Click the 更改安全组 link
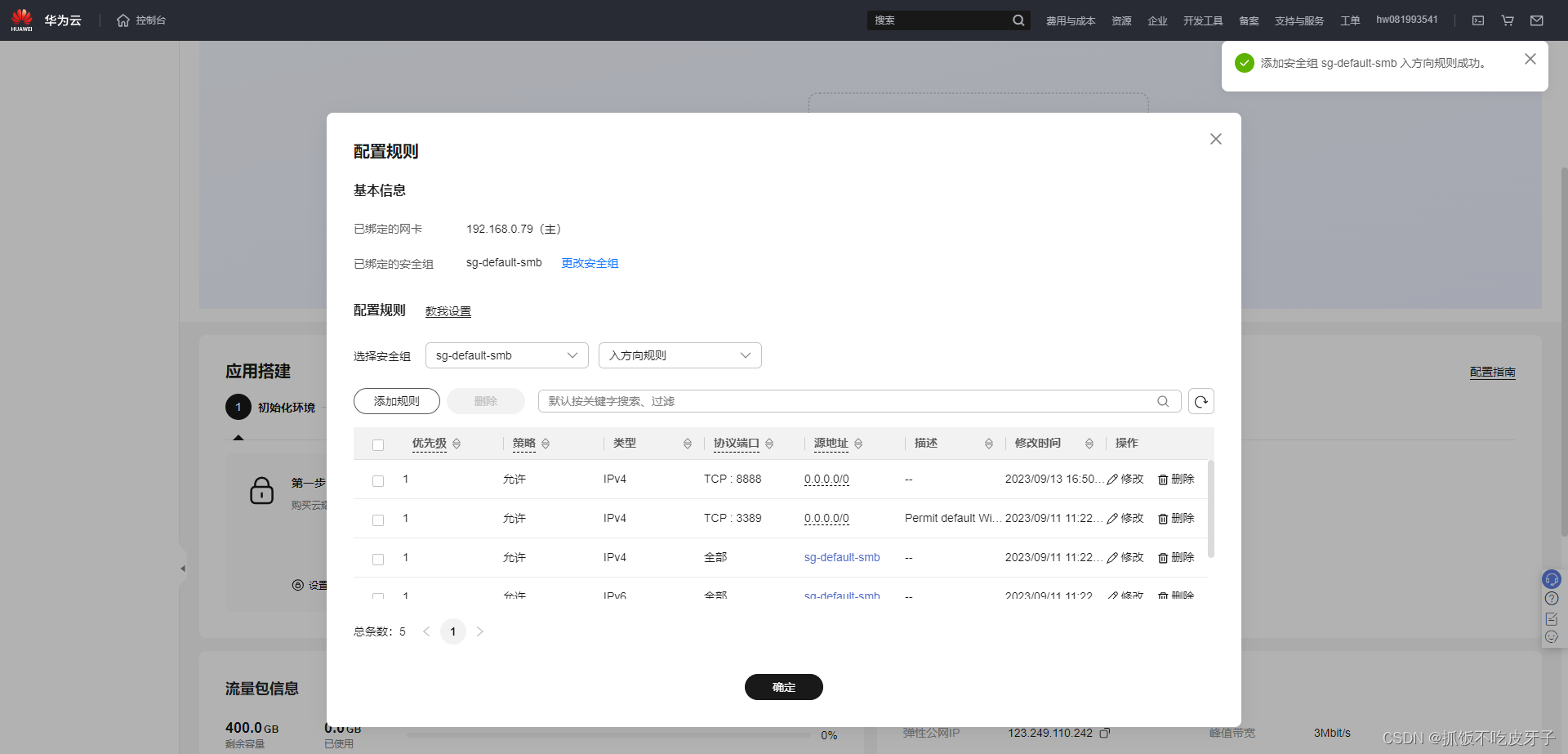1568x754 pixels. [x=590, y=263]
